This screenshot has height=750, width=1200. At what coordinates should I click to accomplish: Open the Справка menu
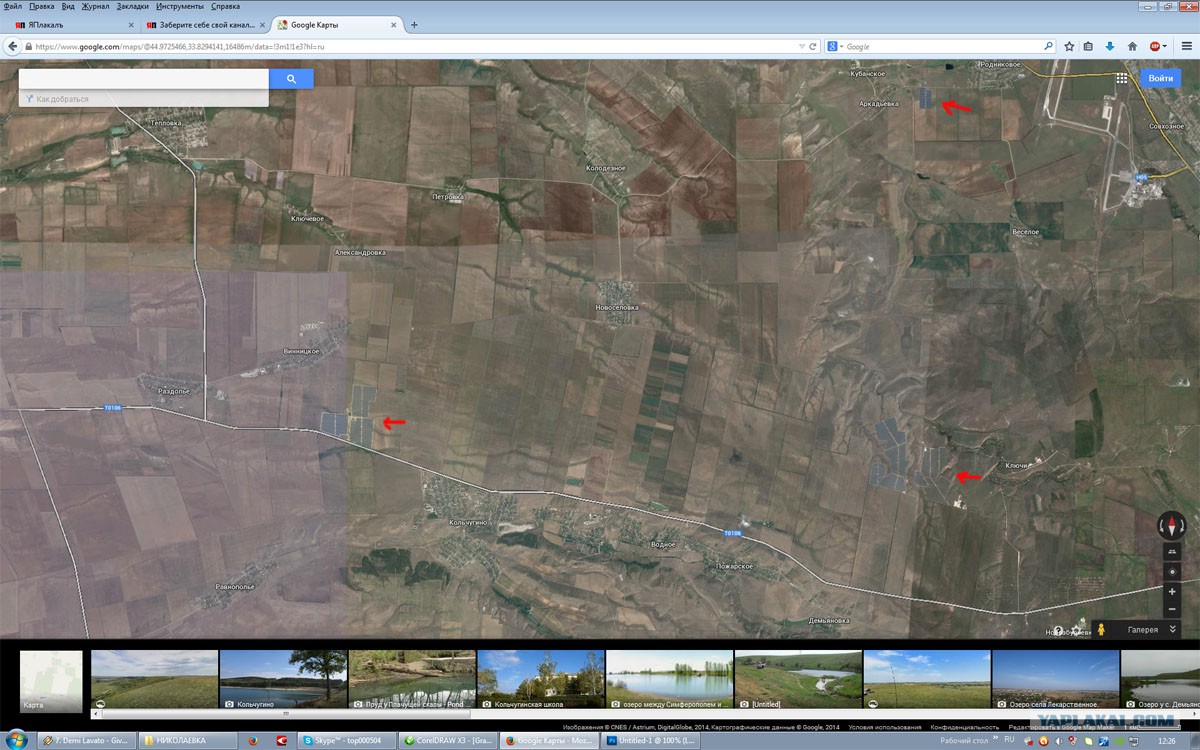(226, 6)
